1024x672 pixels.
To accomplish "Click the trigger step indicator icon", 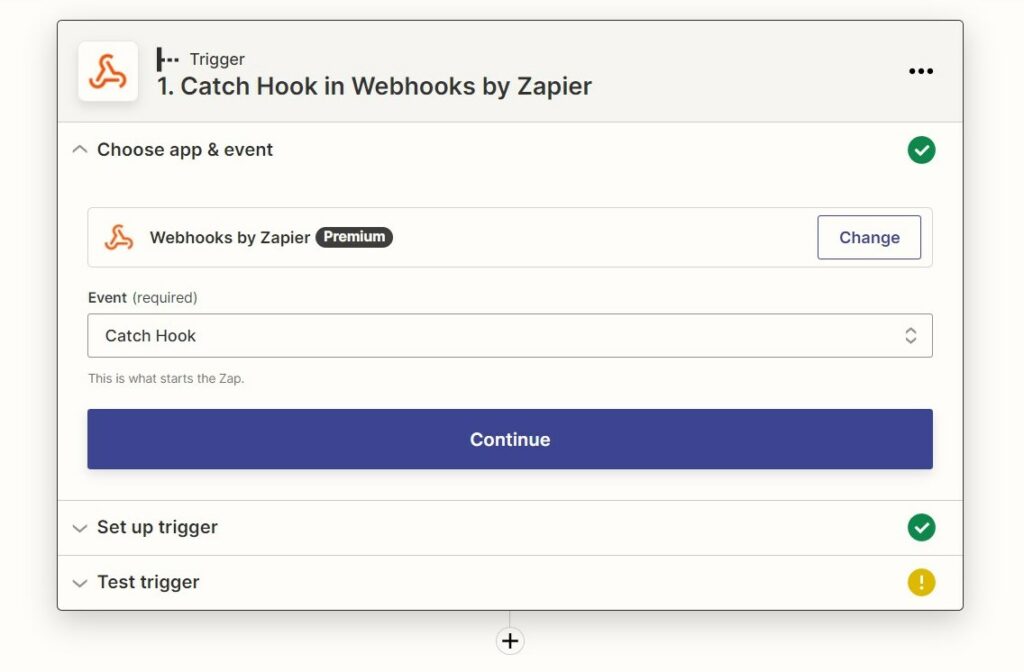I will [x=167, y=59].
